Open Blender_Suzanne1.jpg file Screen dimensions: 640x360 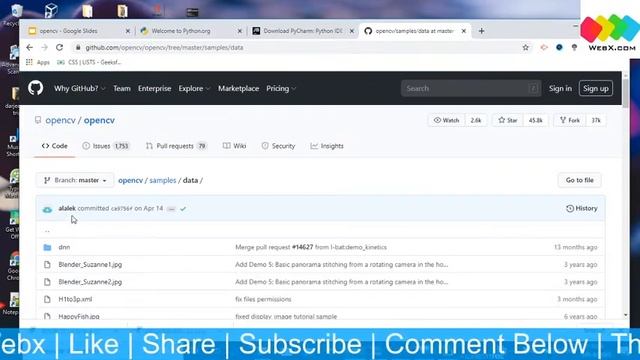(90, 264)
